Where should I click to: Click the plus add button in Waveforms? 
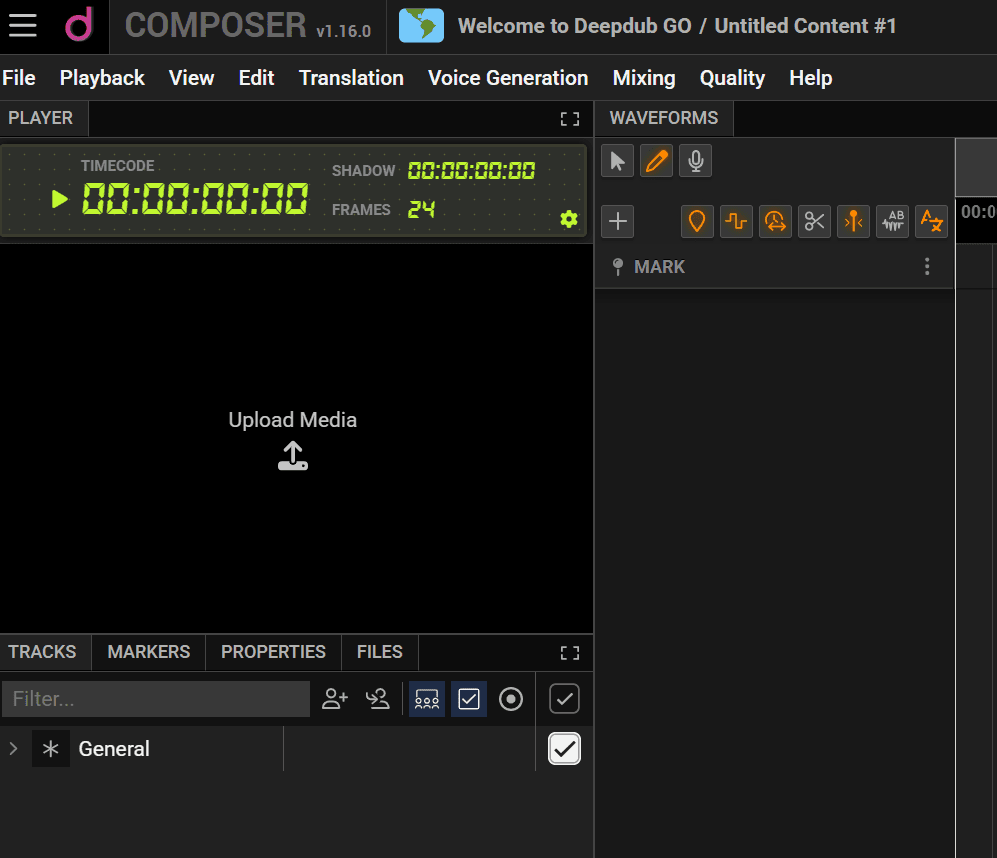pyautogui.click(x=618, y=221)
